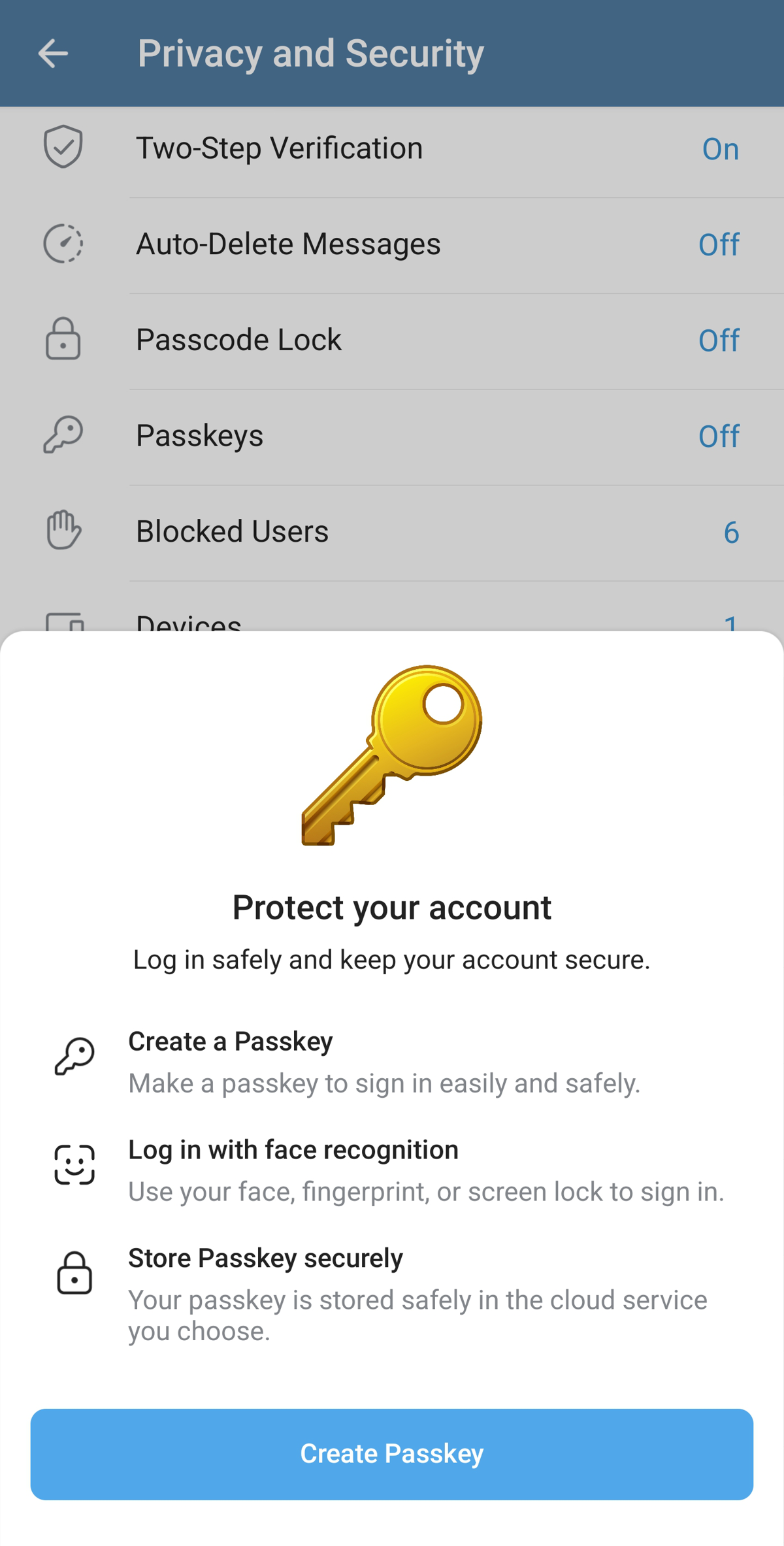This screenshot has height=1546, width=784.
Task: Open the partially hidden Devices row
Action: (392, 621)
